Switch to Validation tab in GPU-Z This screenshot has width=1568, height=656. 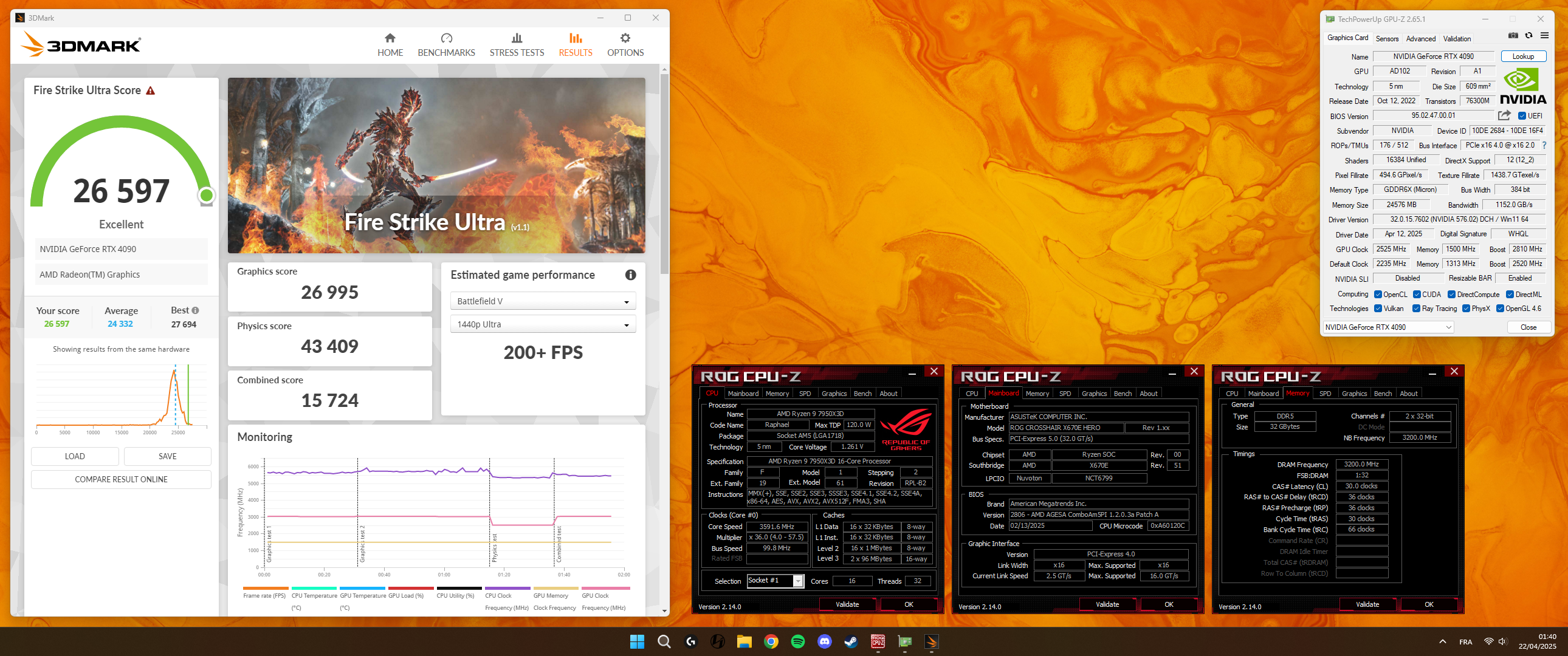[x=1457, y=38]
